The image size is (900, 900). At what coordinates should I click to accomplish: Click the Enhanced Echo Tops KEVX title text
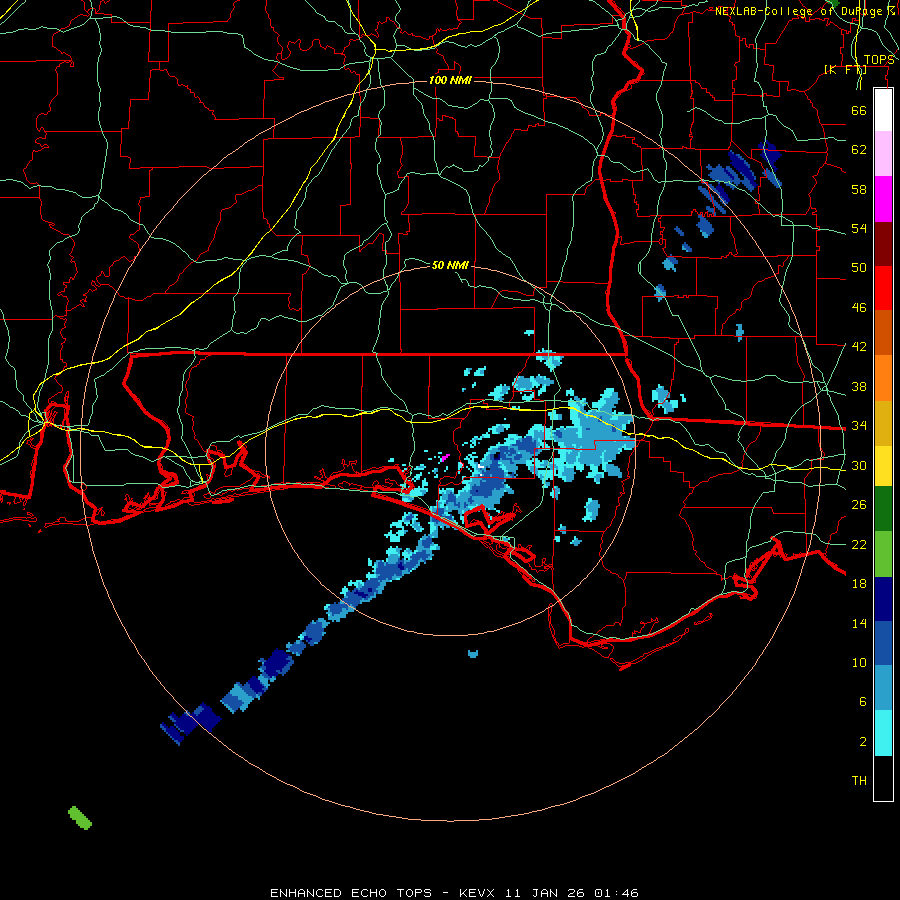point(454,893)
